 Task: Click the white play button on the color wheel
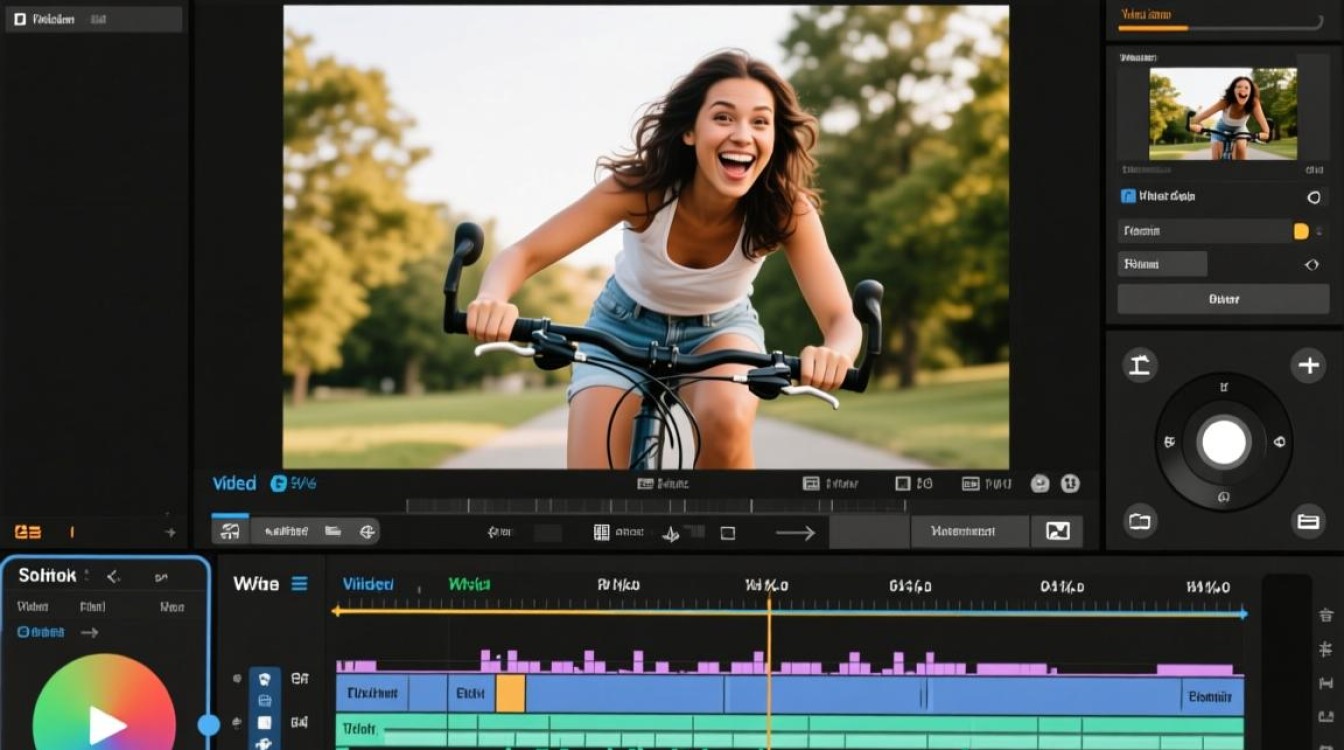point(106,725)
